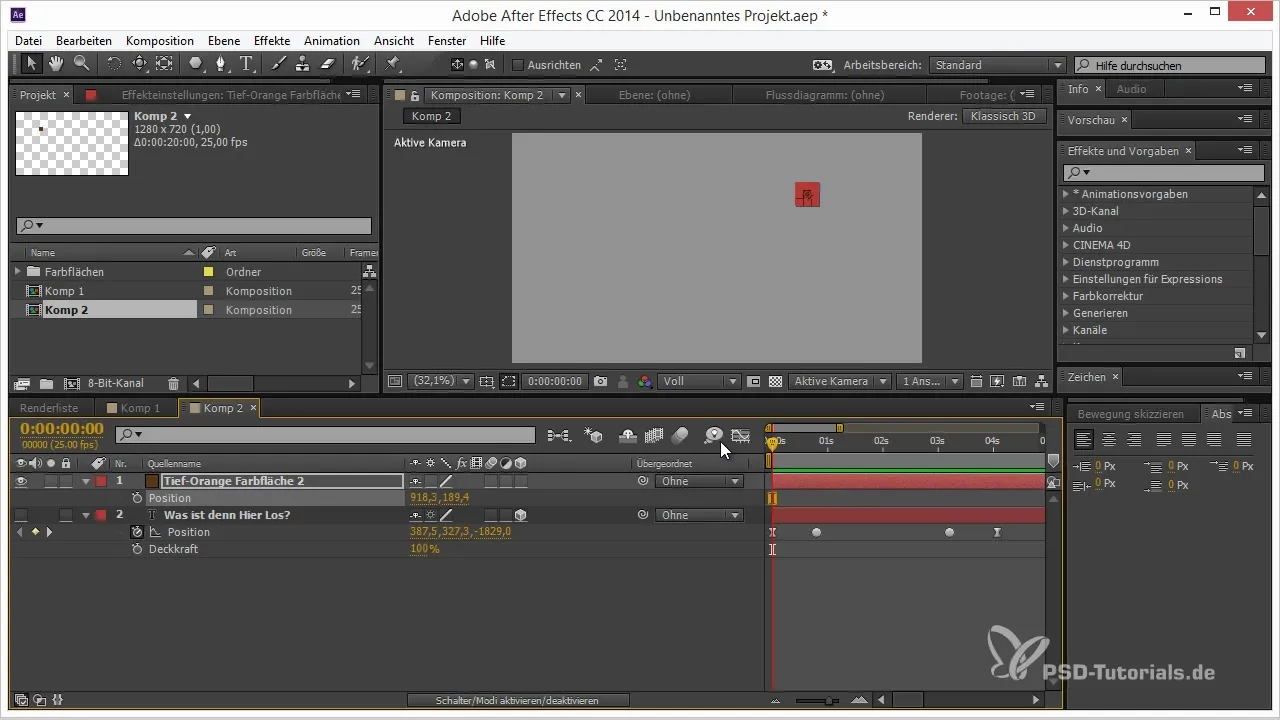Click the yellow label swatch of Farbflächen

click(209, 271)
